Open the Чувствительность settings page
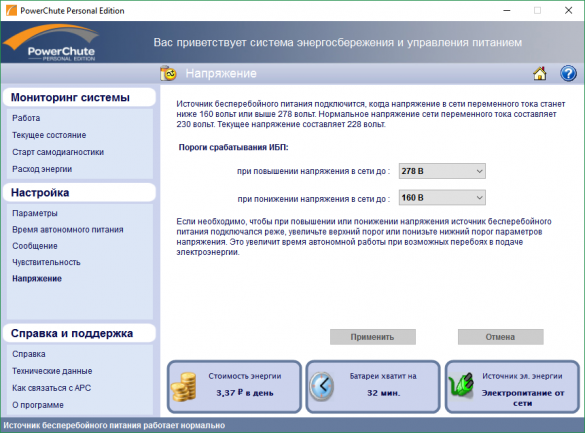The height and width of the screenshot is (433, 585). coord(46,262)
